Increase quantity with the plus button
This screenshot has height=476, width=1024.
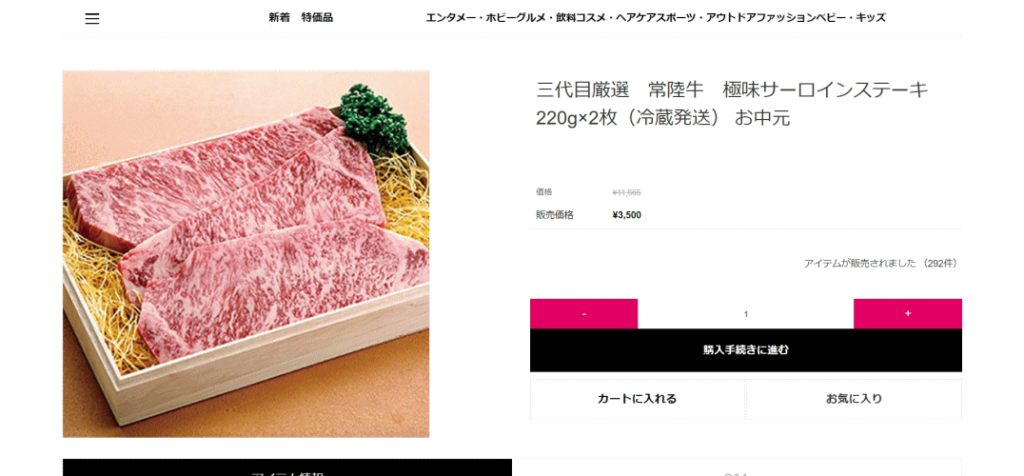pos(907,314)
